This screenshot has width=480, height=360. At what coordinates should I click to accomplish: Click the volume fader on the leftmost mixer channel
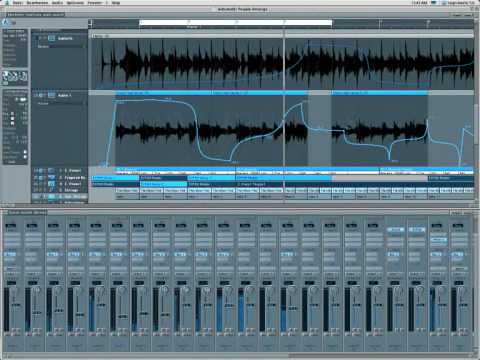coord(16,305)
